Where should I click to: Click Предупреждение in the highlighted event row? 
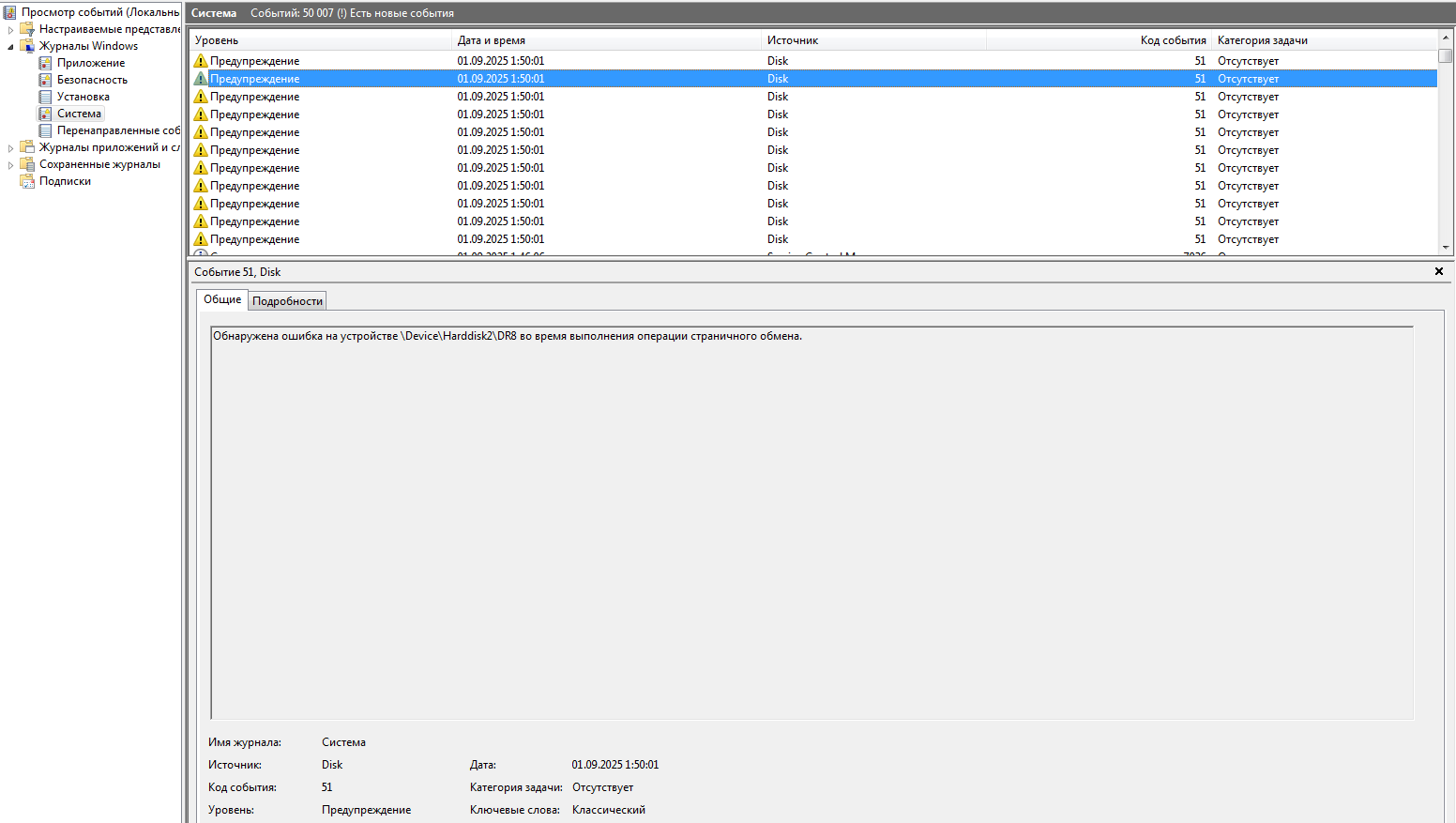(255, 79)
